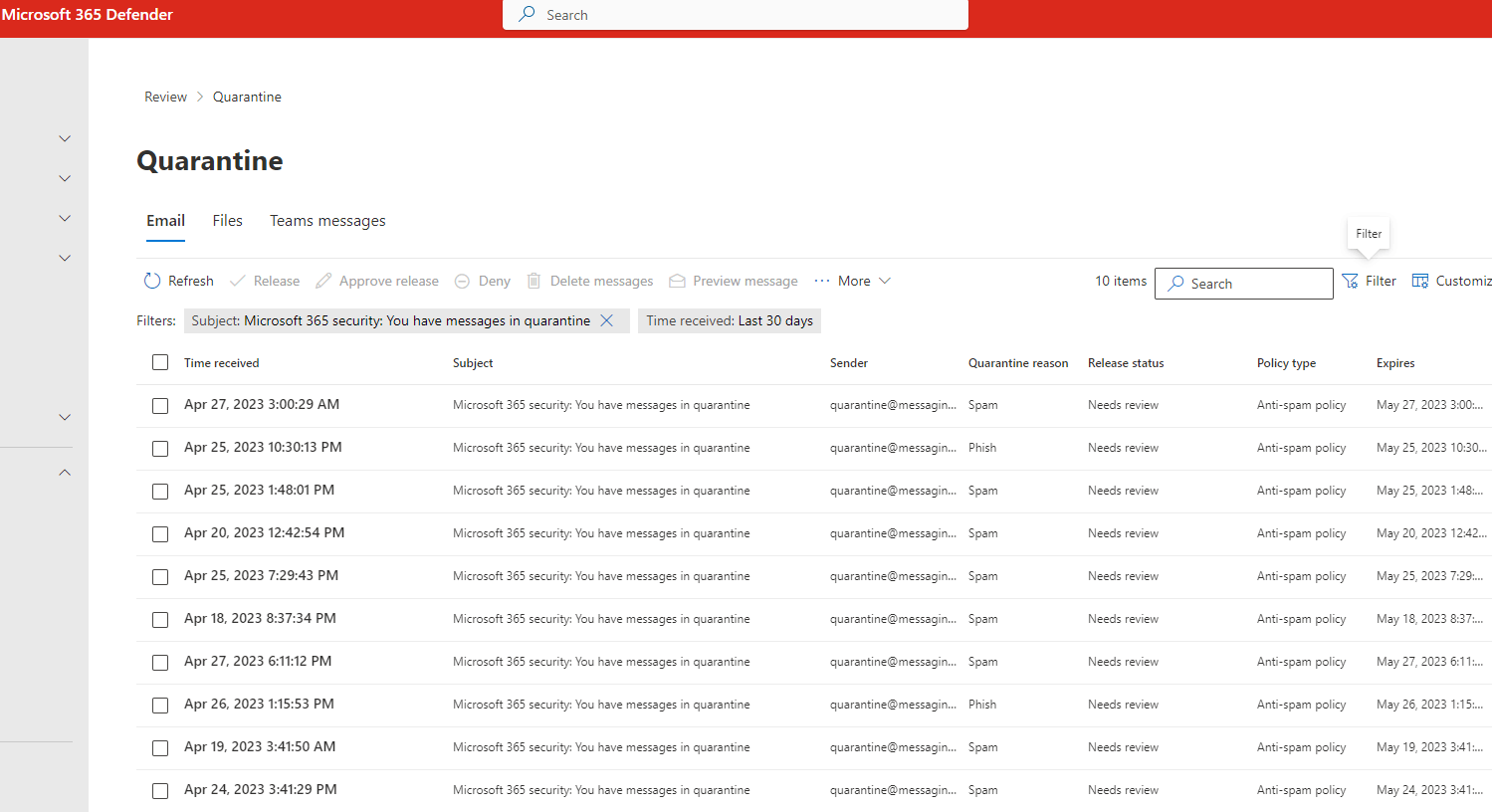Expand the fourth sidebar chevron
1492x812 pixels.
(x=65, y=258)
